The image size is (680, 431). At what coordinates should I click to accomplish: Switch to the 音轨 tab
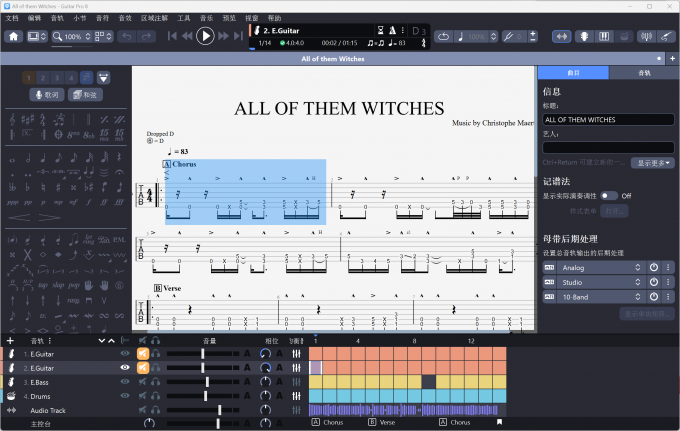643,73
